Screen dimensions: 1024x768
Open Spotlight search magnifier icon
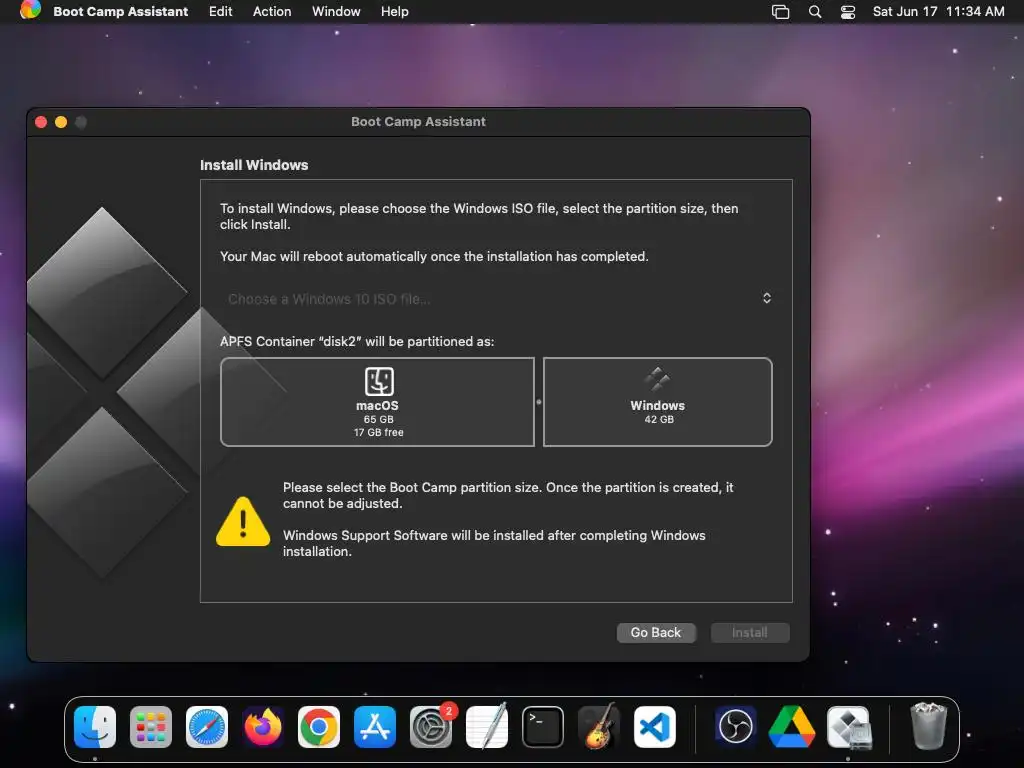tap(814, 12)
